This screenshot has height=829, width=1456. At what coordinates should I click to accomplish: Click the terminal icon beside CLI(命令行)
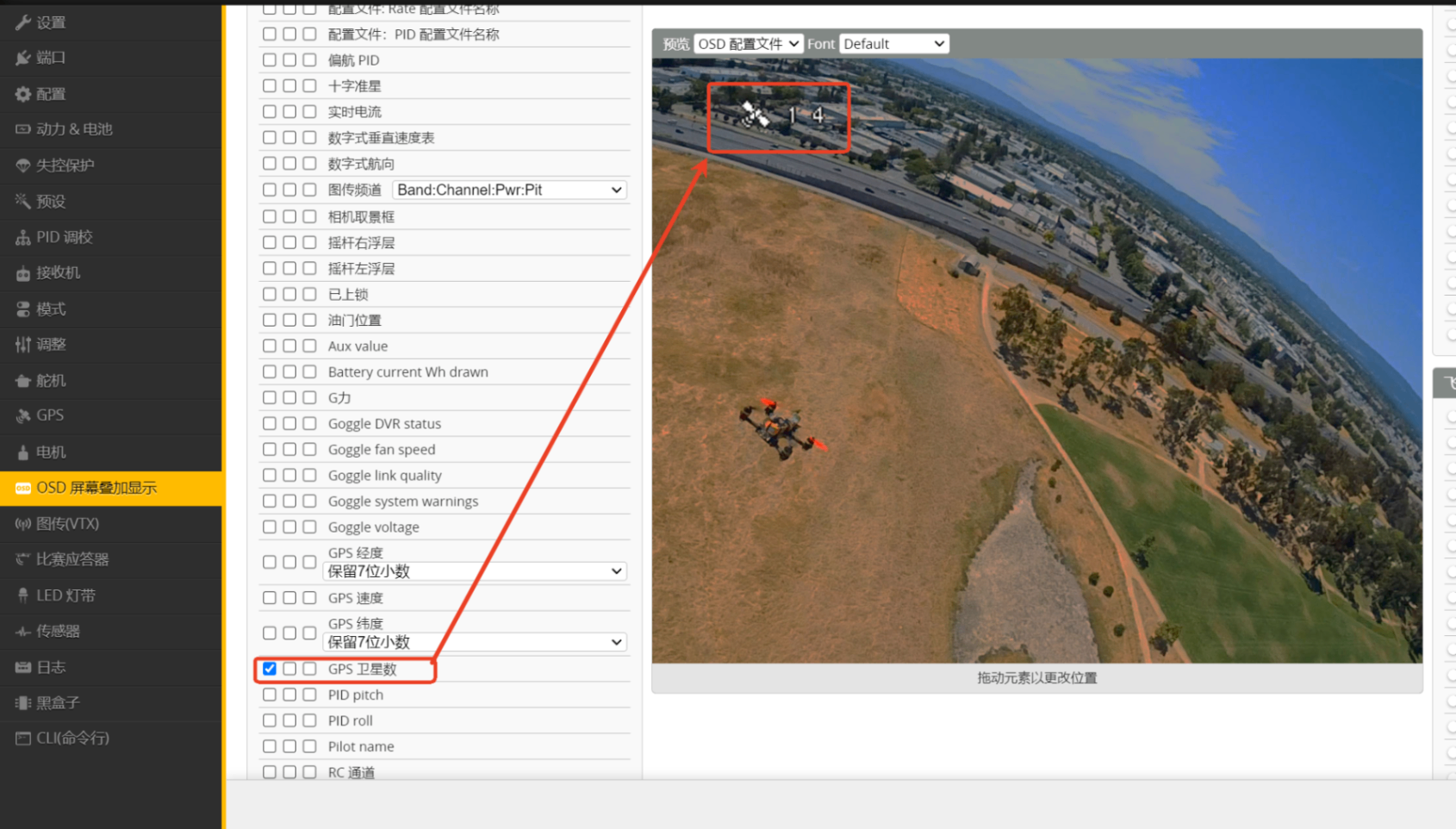23,739
